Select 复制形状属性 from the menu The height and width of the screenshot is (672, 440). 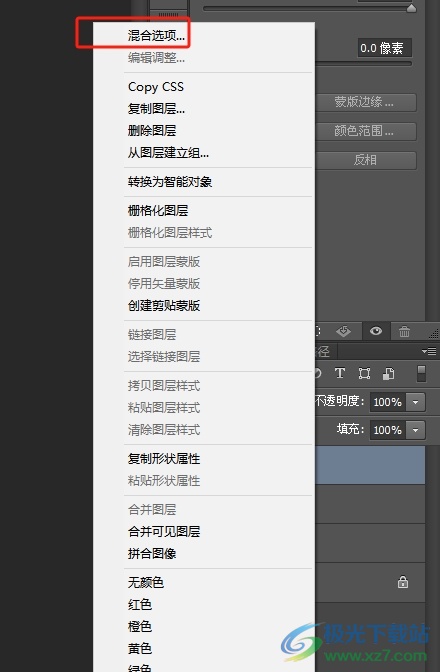(164, 459)
